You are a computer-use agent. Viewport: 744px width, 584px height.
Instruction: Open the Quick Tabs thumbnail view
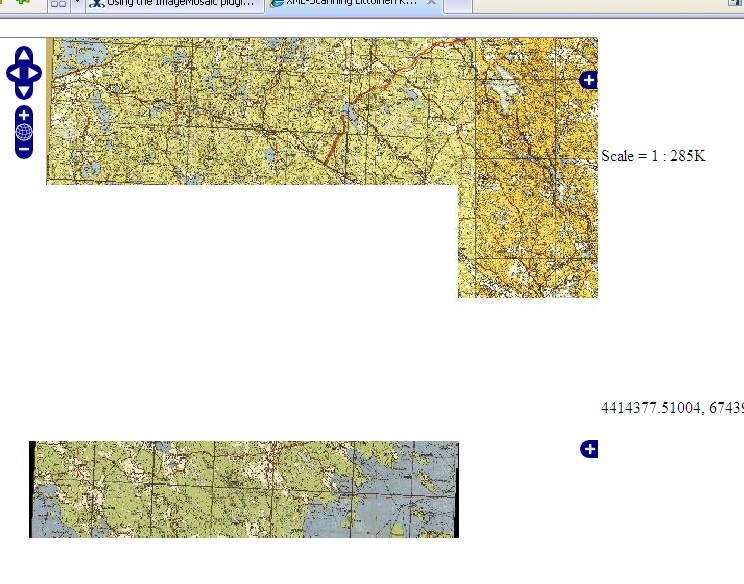pyautogui.click(x=58, y=4)
